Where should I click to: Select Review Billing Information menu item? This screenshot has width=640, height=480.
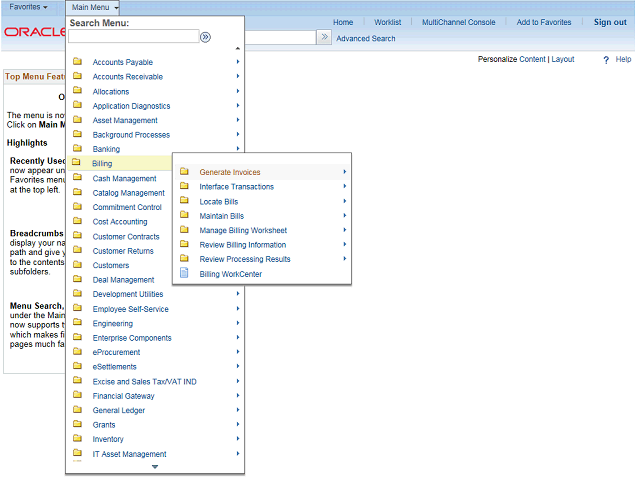click(x=242, y=245)
